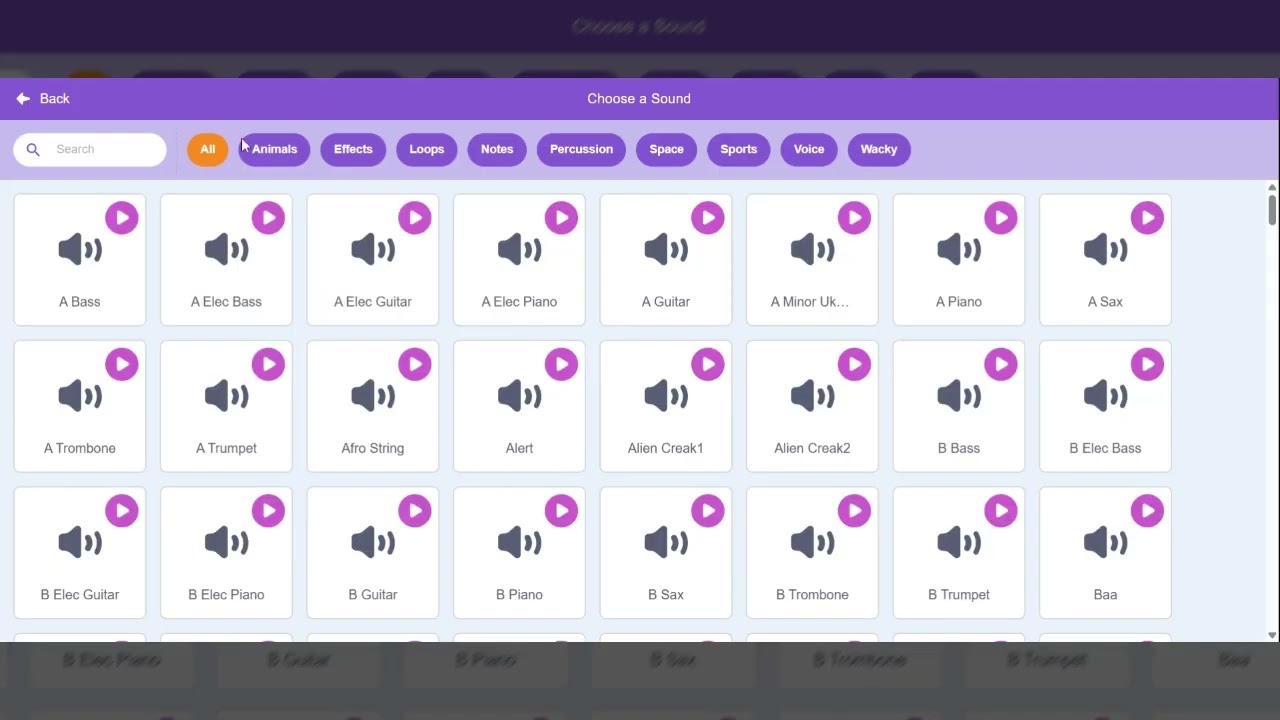Play the B Guitar sound preview

pos(415,511)
